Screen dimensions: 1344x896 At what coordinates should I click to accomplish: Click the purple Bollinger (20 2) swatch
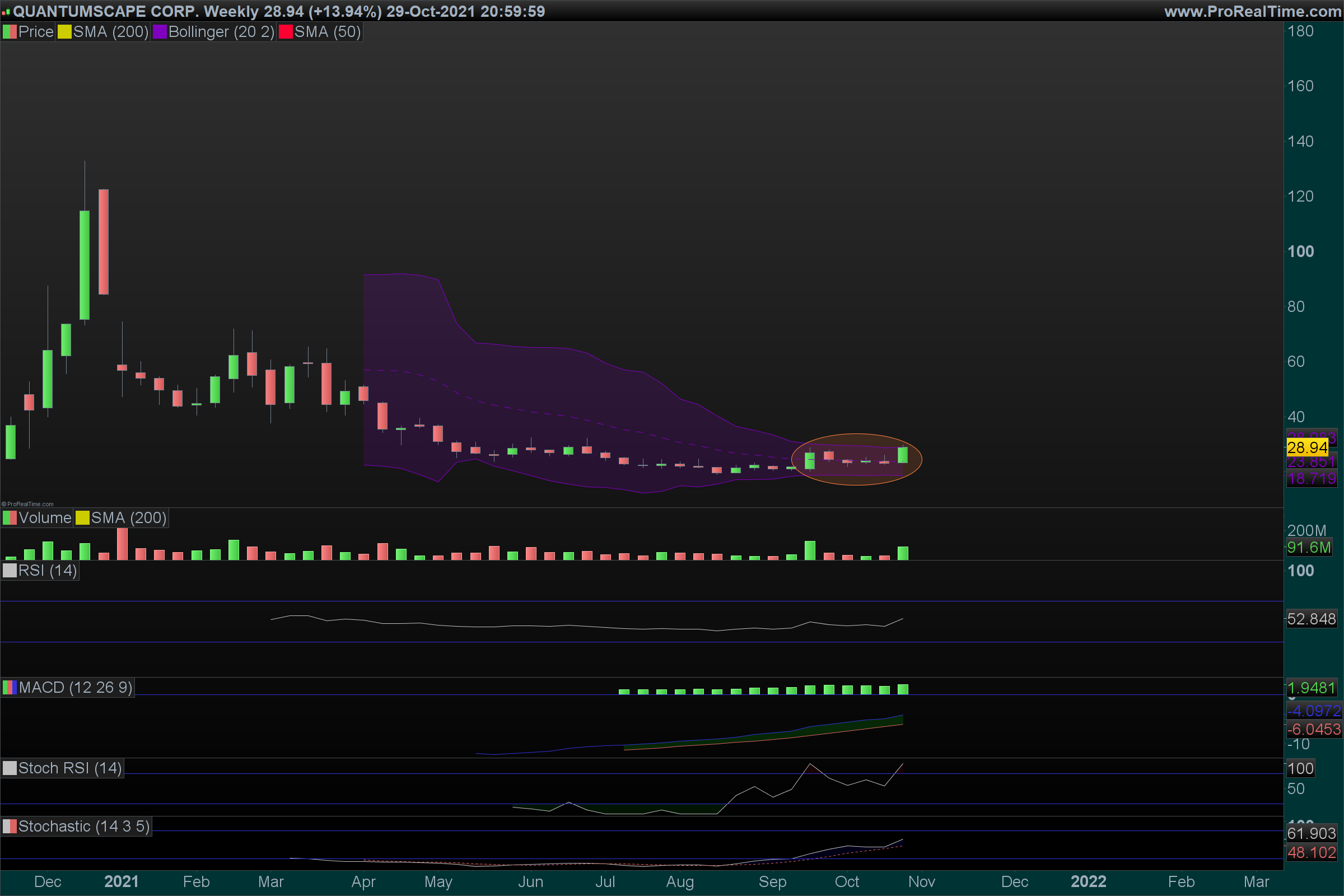[x=160, y=32]
